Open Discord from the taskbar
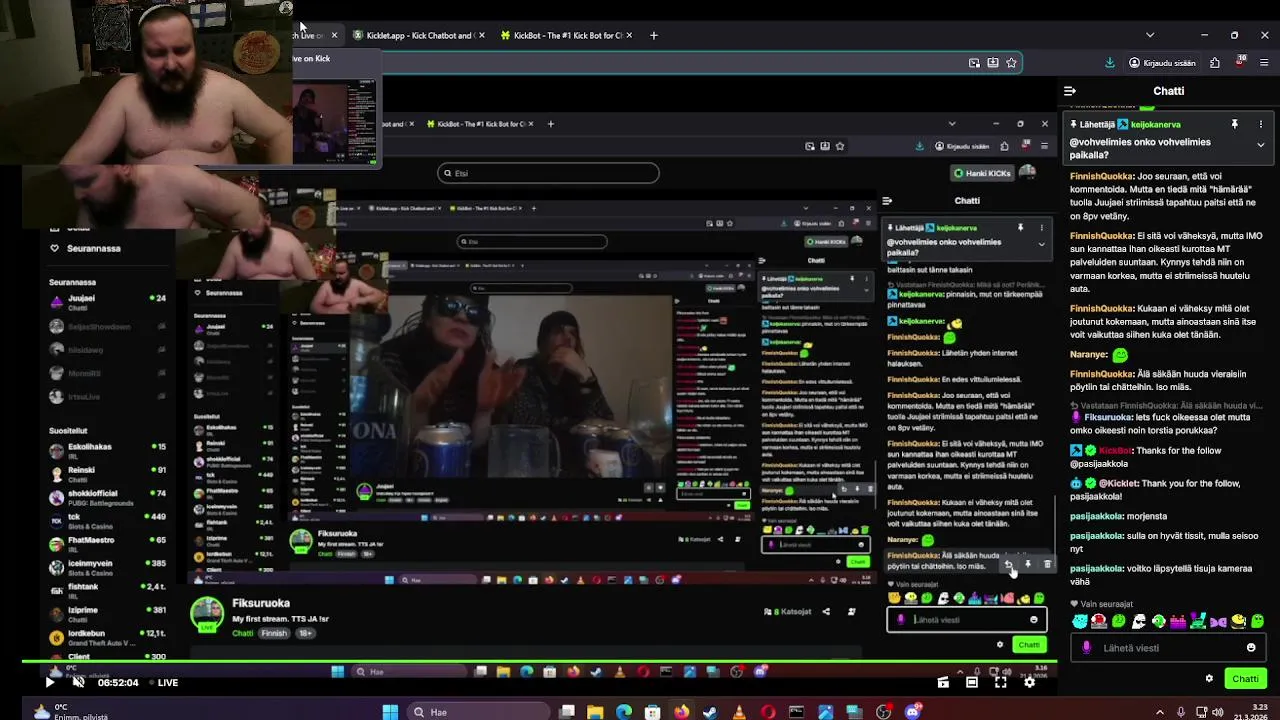This screenshot has width=1280, height=720. click(x=912, y=712)
